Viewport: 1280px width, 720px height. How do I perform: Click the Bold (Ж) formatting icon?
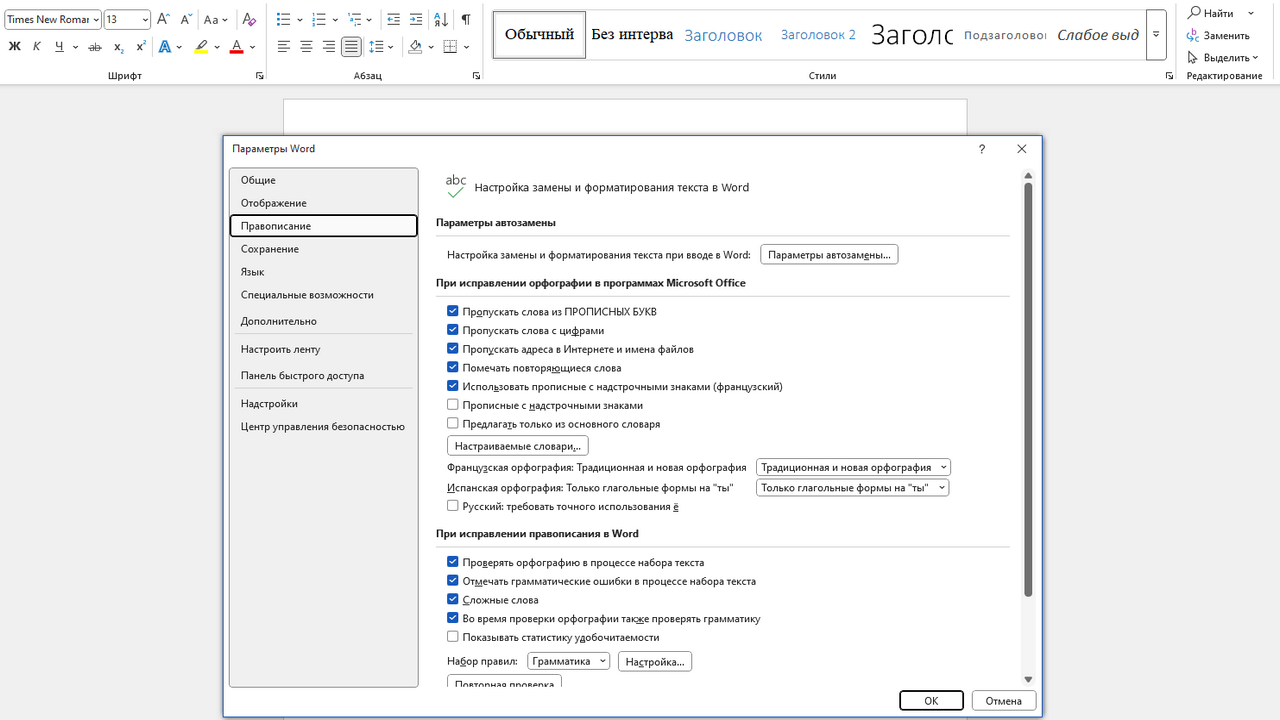(14, 47)
